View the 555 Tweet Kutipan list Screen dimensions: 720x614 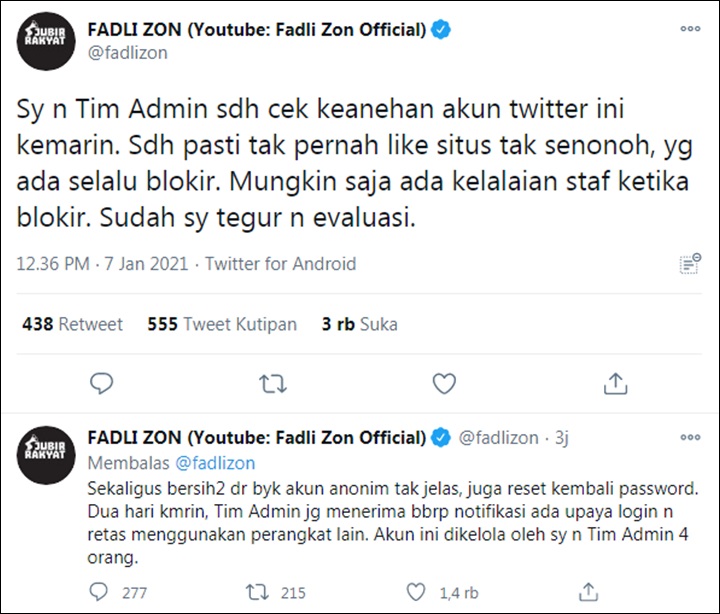click(222, 324)
